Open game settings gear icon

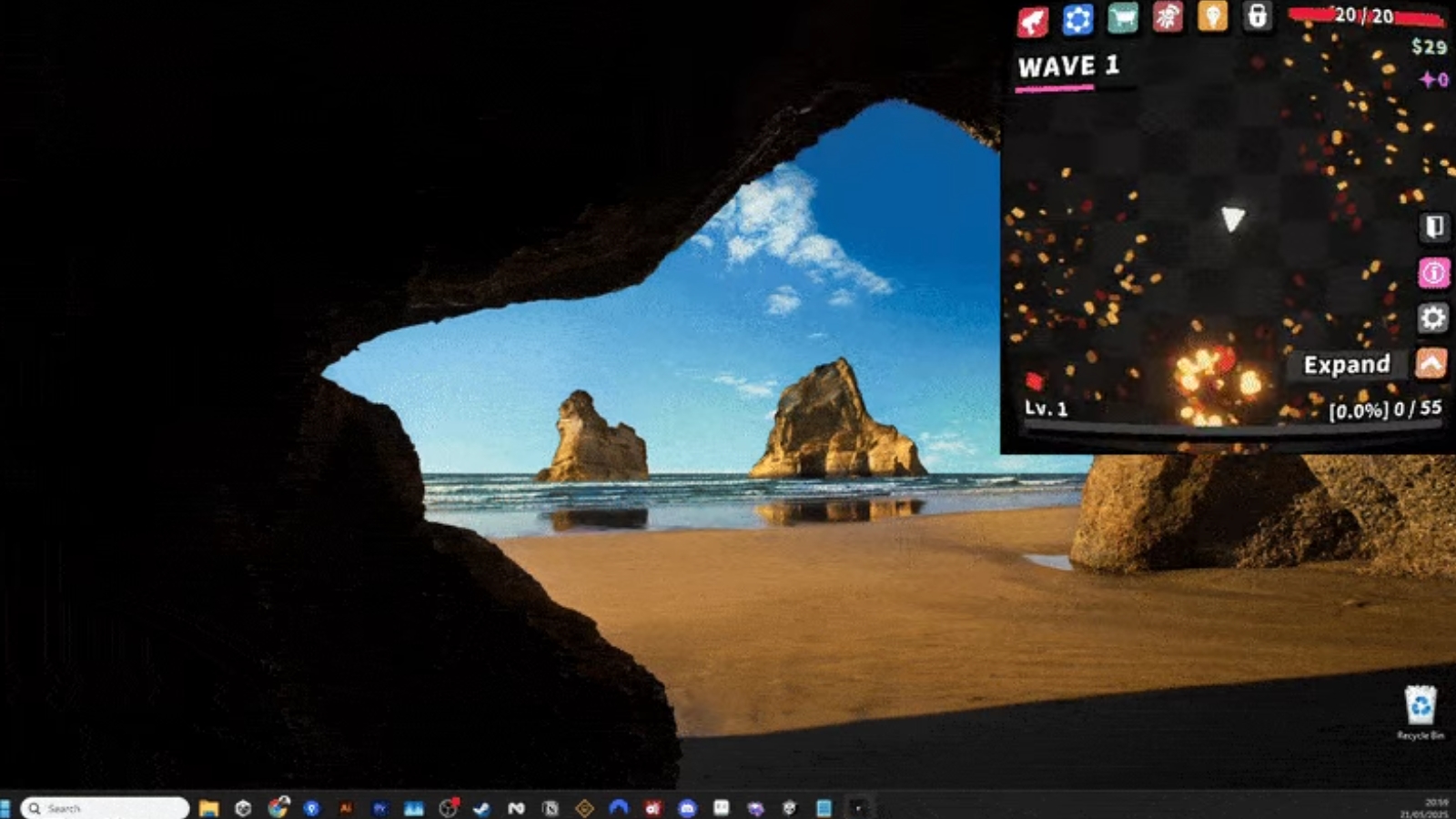pos(1433,318)
